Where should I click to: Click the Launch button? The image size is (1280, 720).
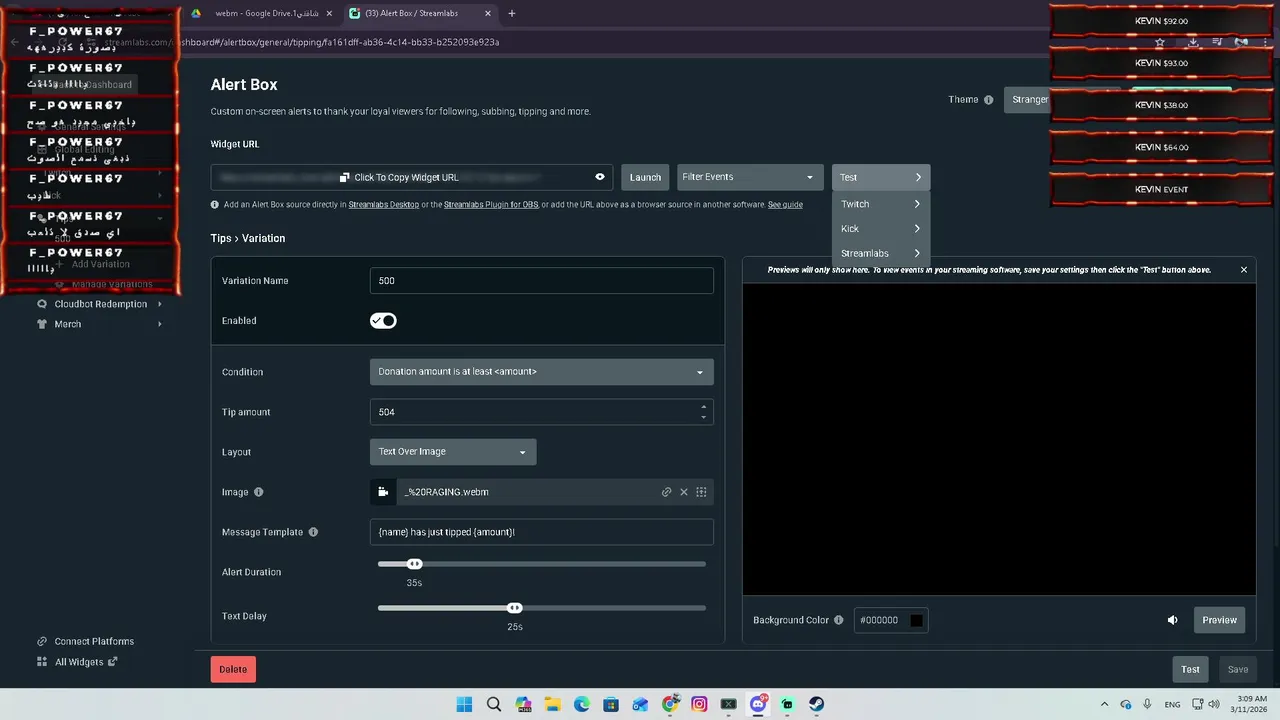tap(645, 177)
